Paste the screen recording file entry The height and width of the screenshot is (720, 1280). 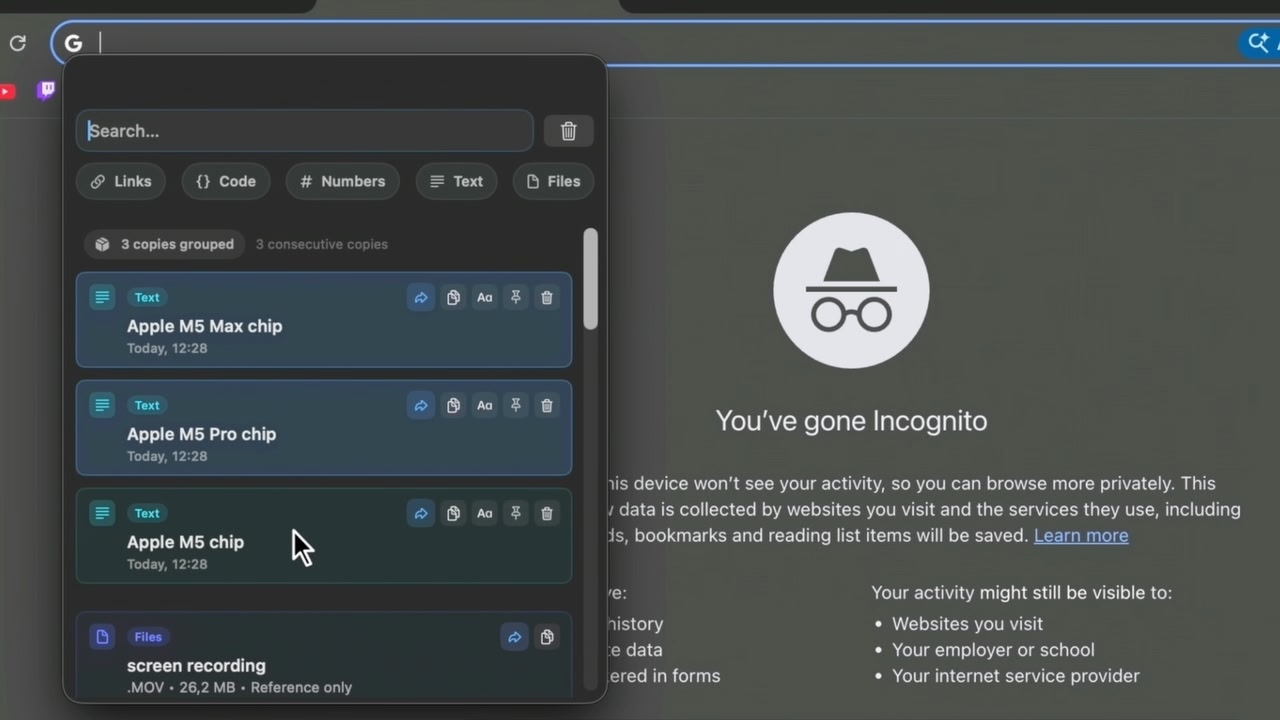pyautogui.click(x=514, y=638)
